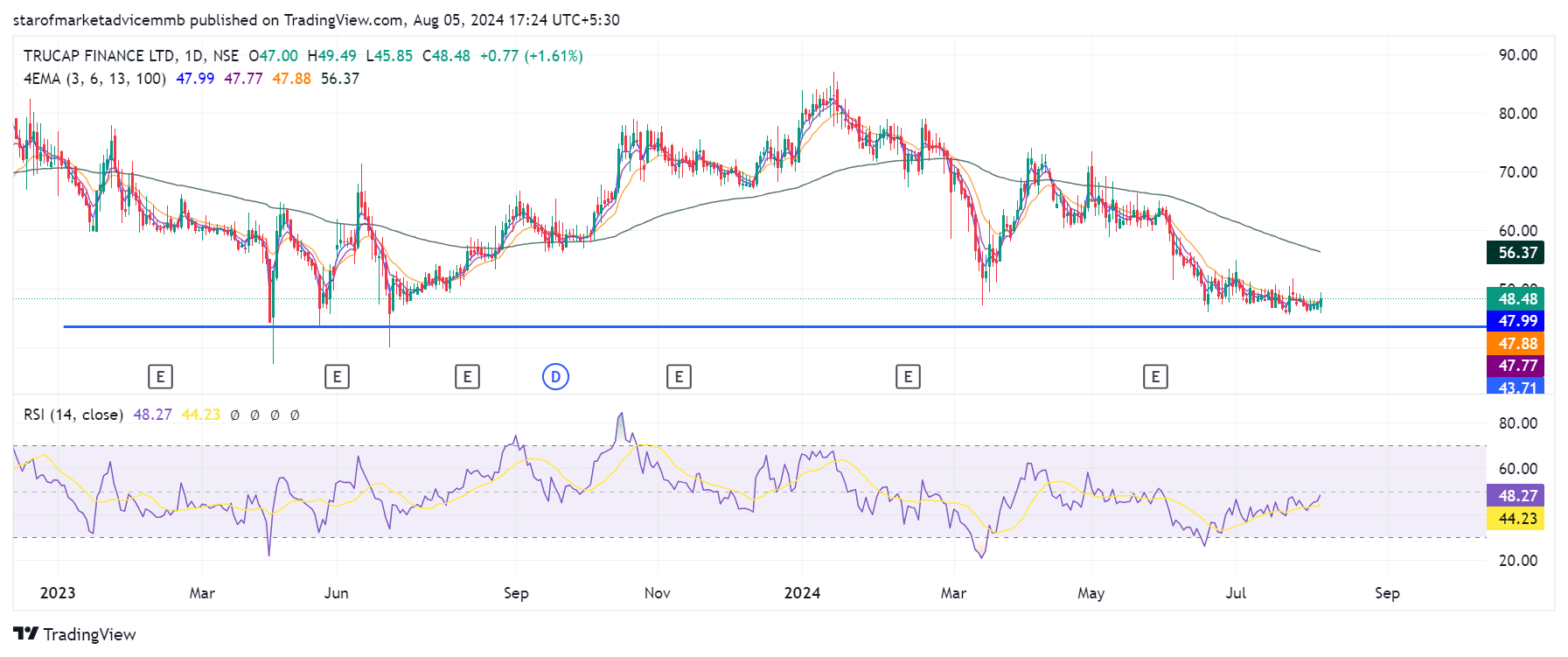This screenshot has width=1568, height=657.
Task: Click the change value +0.77 (+1.61%)
Action: click(x=531, y=56)
